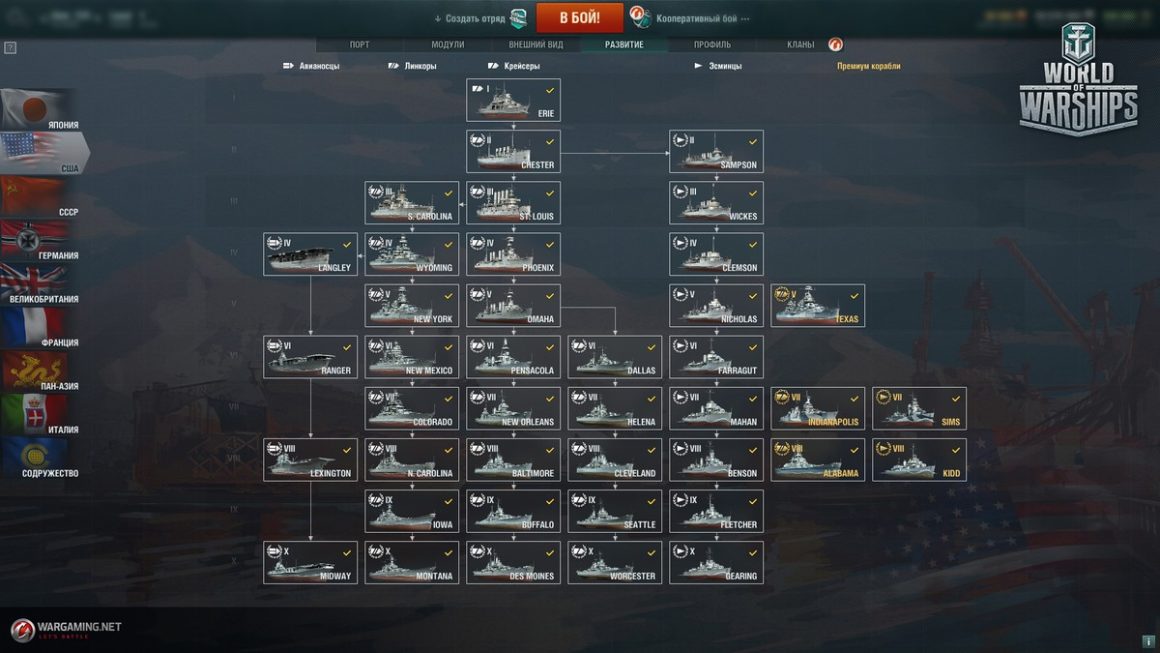The image size is (1160, 653).
Task: Switch to the МОДУЛИ tab
Action: (x=448, y=44)
